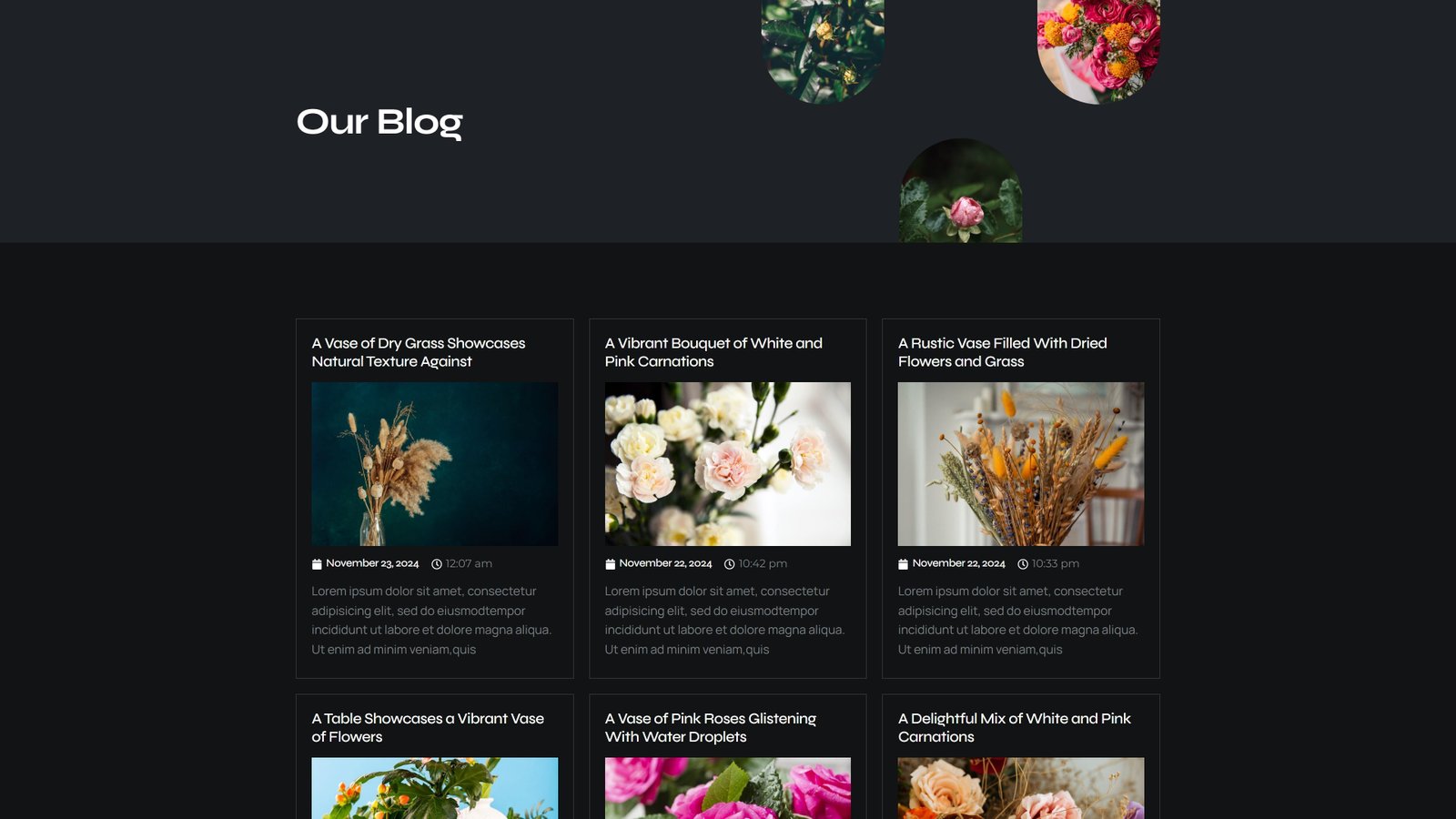Click calendar icon in the rustic vase post
Image resolution: width=1456 pixels, height=819 pixels.
[903, 564]
